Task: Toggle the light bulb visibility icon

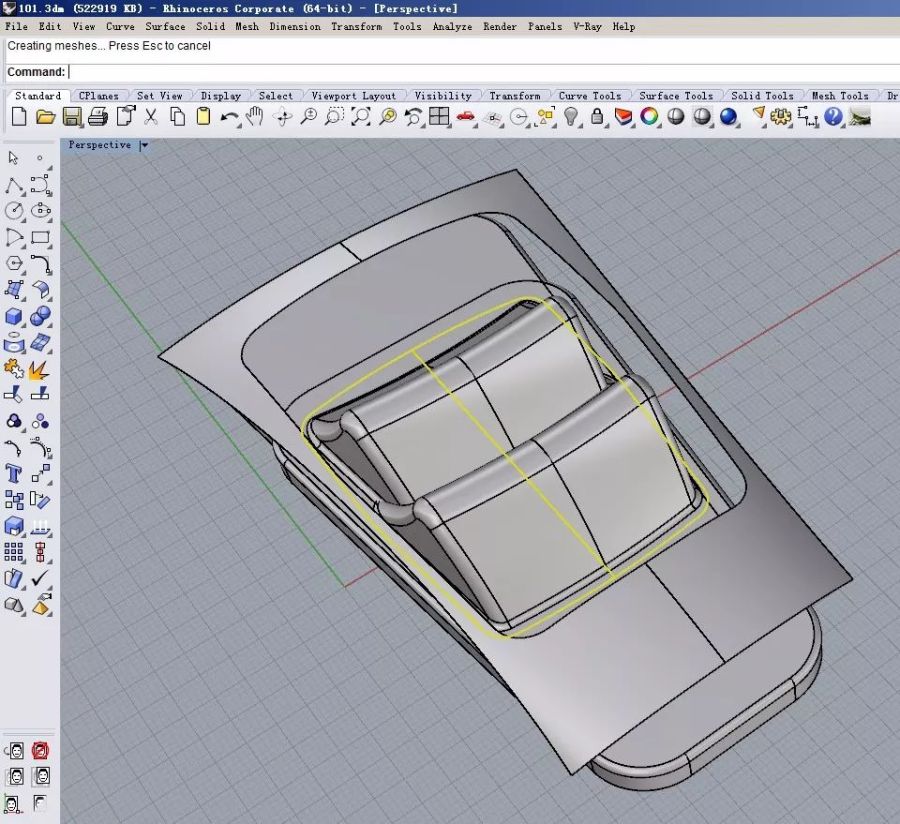Action: coord(571,117)
